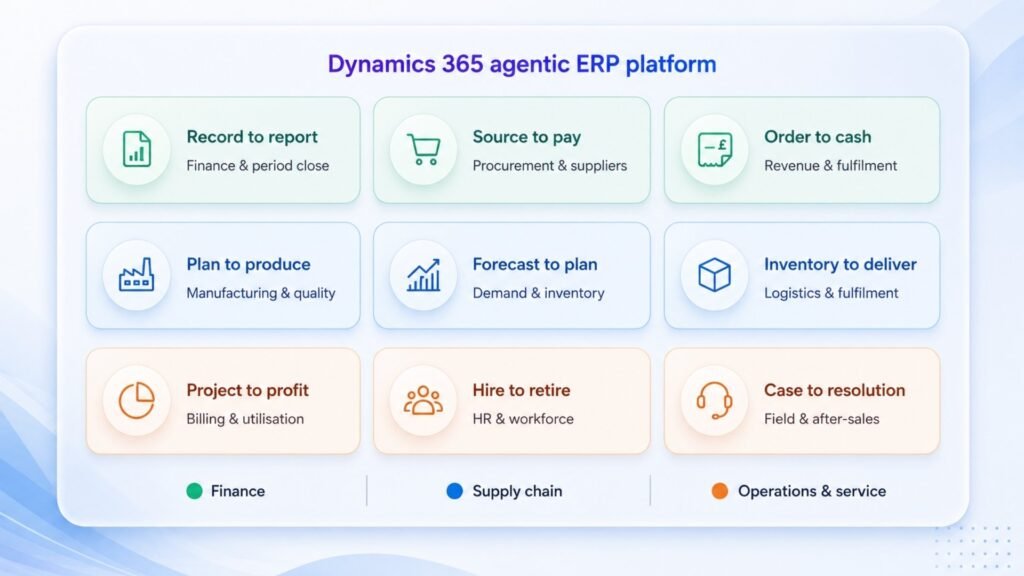
Task: Click the Demand & inventory subtitle
Action: point(538,293)
